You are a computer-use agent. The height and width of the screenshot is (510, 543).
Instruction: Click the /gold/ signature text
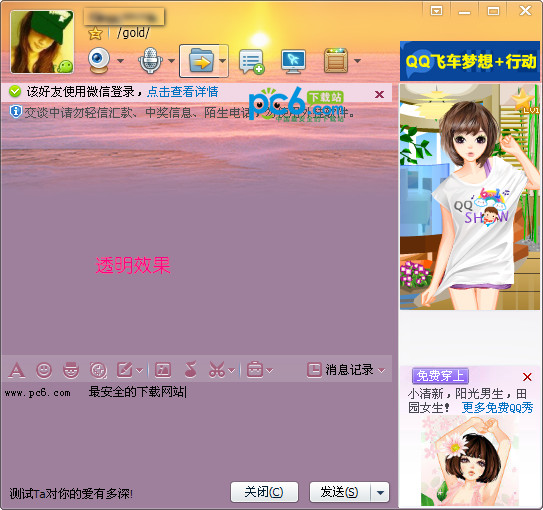[133, 33]
